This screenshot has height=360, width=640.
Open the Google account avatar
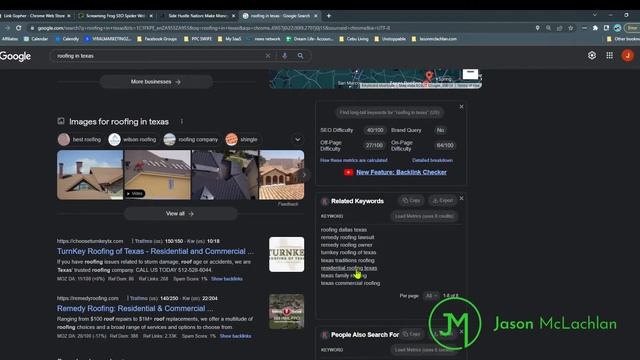(627, 56)
